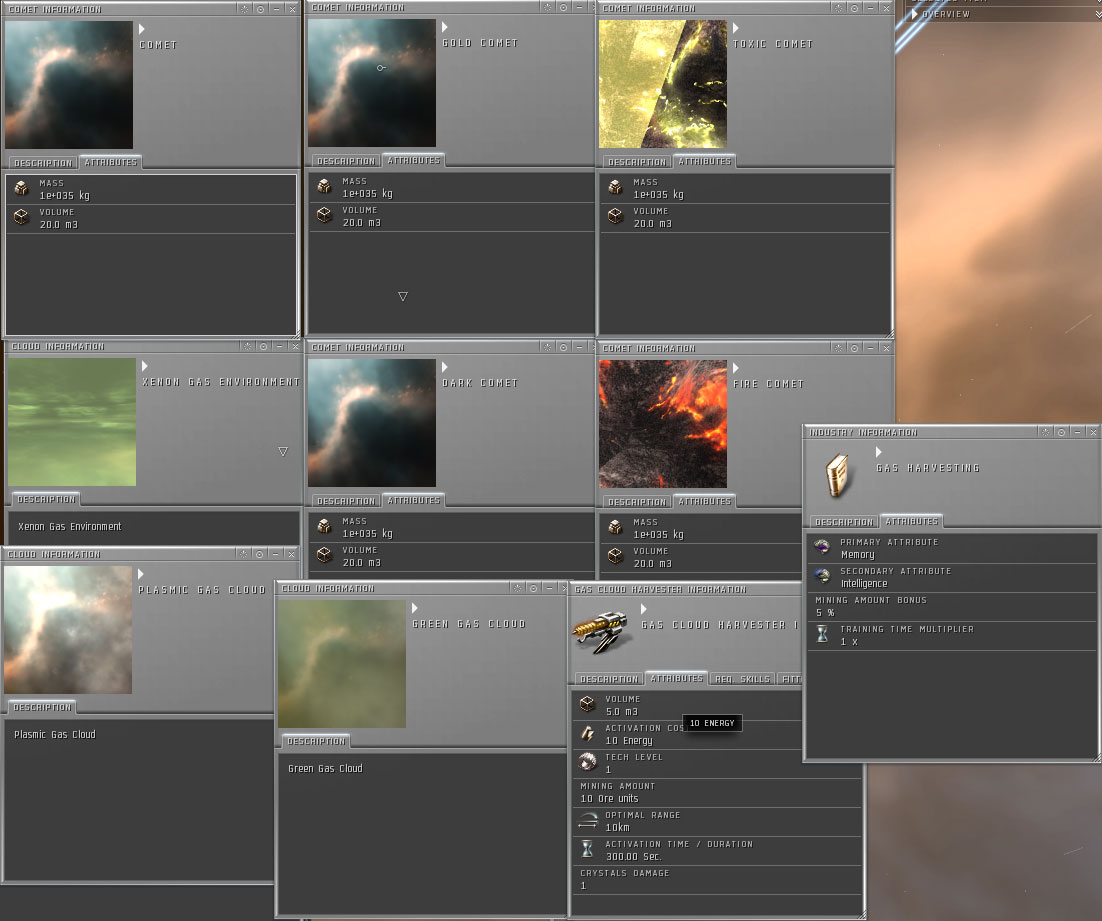This screenshot has width=1102, height=921.
Task: Click the Toxic Comet preview image
Action: [x=663, y=84]
